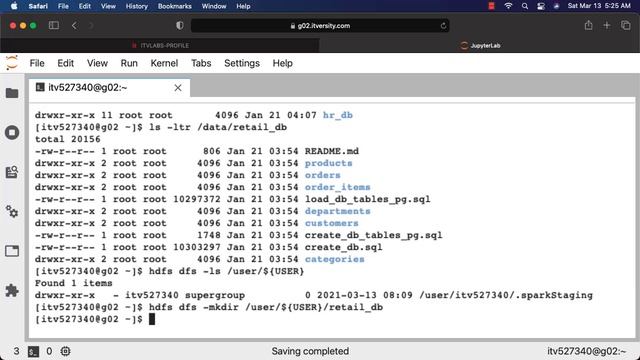
Task: Open Safari Bookmarks menu
Action: (175, 6)
